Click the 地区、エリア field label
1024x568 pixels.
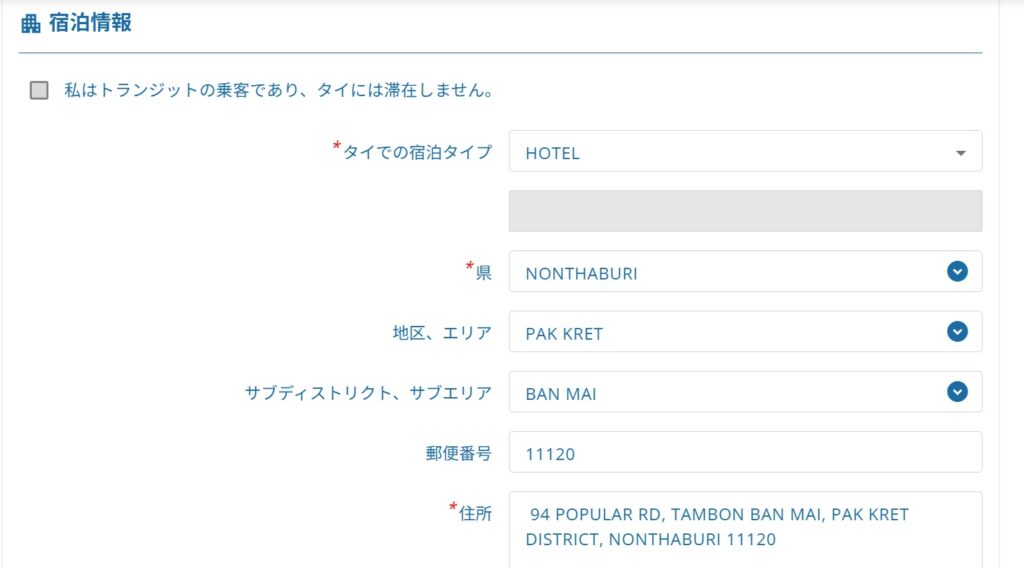(x=442, y=333)
